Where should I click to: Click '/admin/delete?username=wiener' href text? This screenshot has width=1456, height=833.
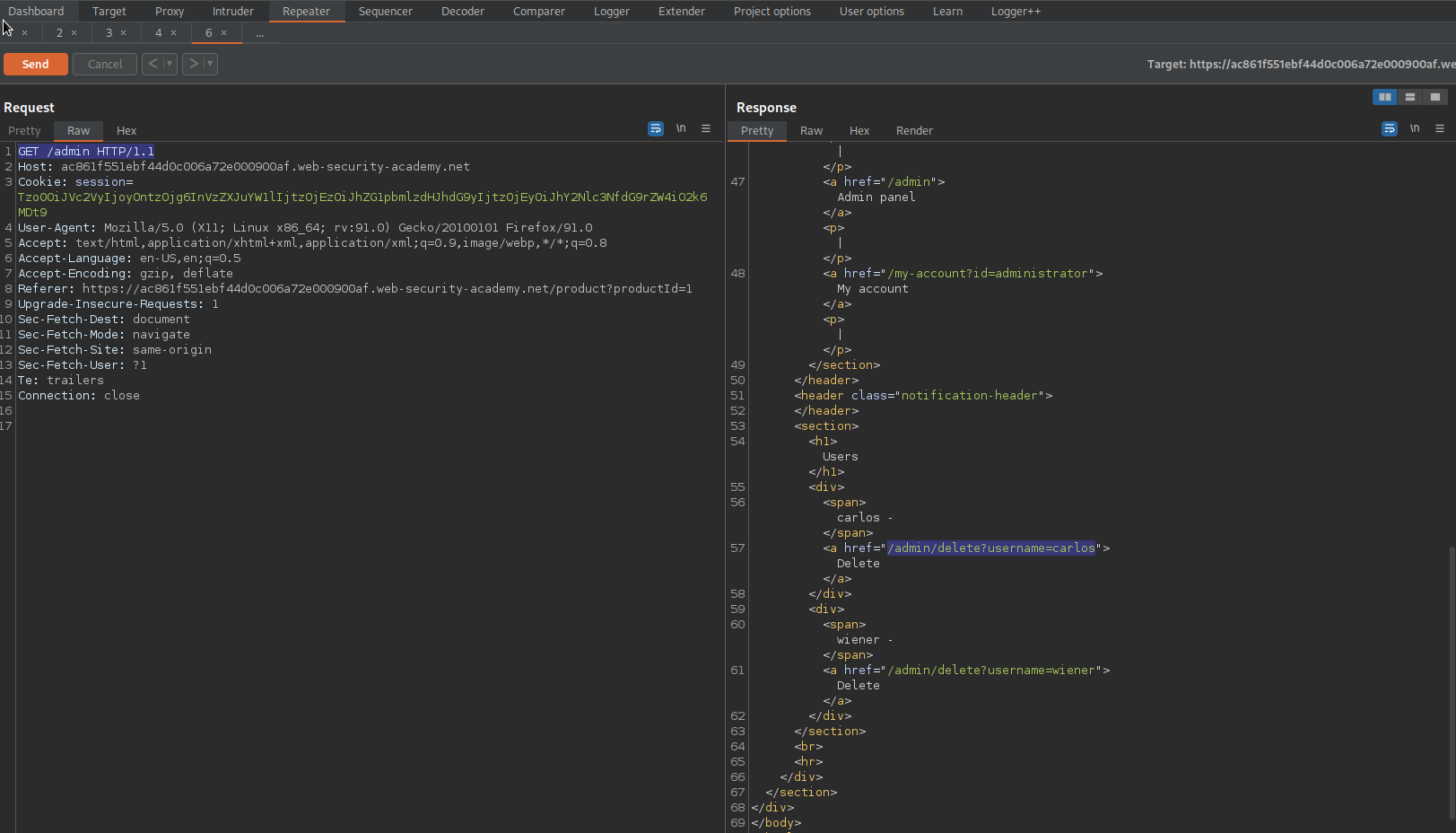[991, 670]
